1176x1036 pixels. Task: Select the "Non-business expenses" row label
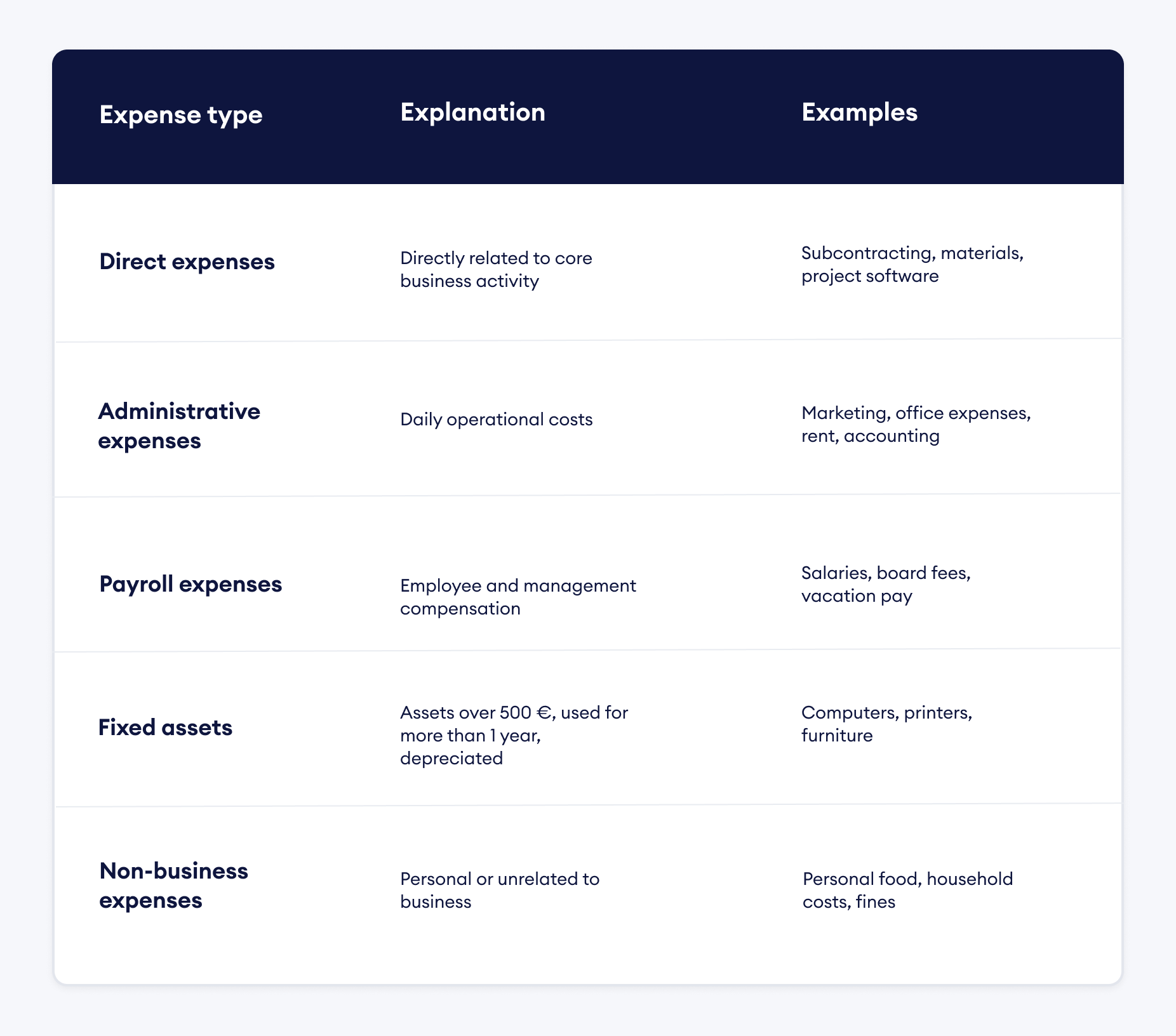click(x=173, y=886)
